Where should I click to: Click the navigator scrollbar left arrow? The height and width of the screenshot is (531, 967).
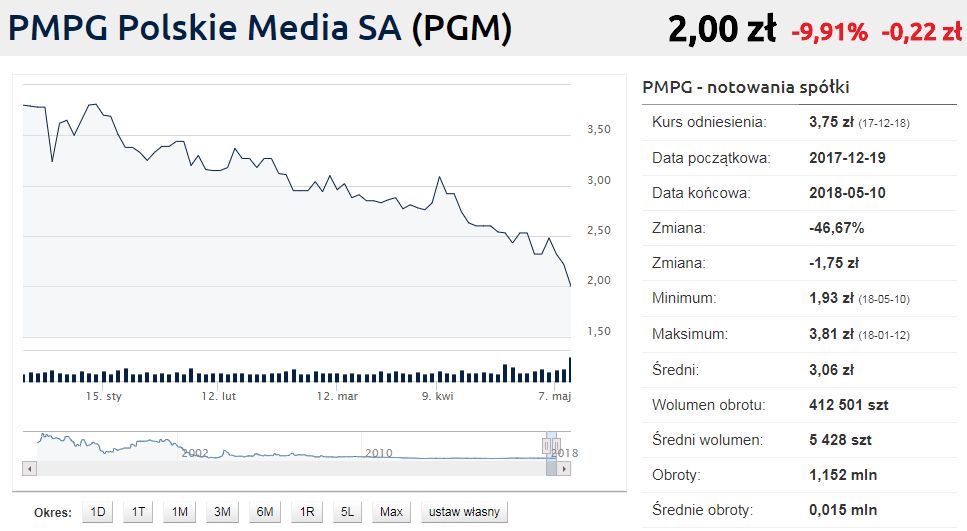(29, 468)
